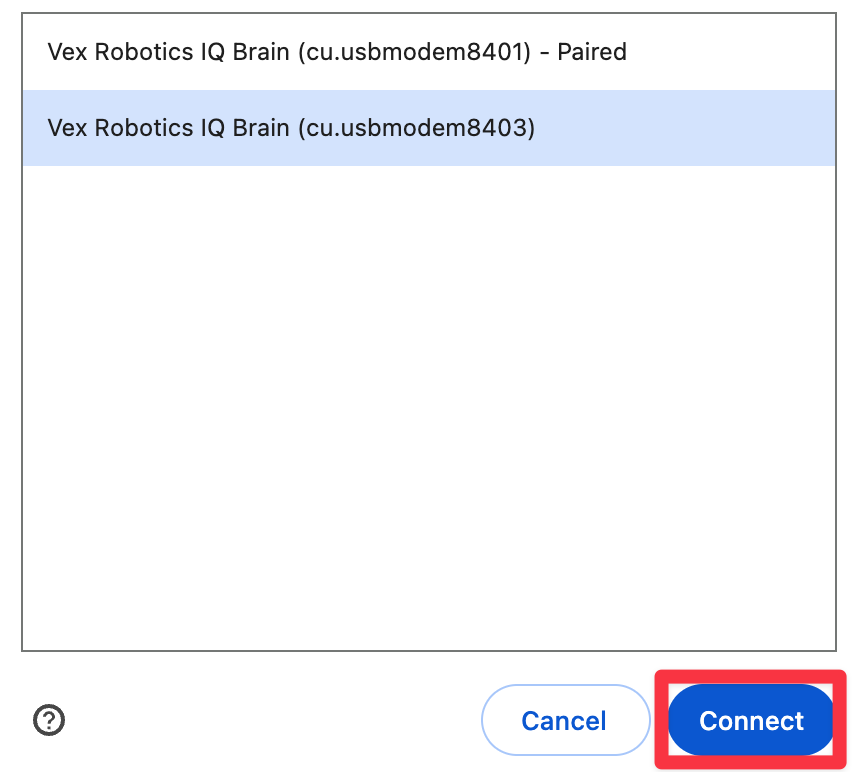
Task: Click the circled question mark for assistance
Action: (48, 721)
